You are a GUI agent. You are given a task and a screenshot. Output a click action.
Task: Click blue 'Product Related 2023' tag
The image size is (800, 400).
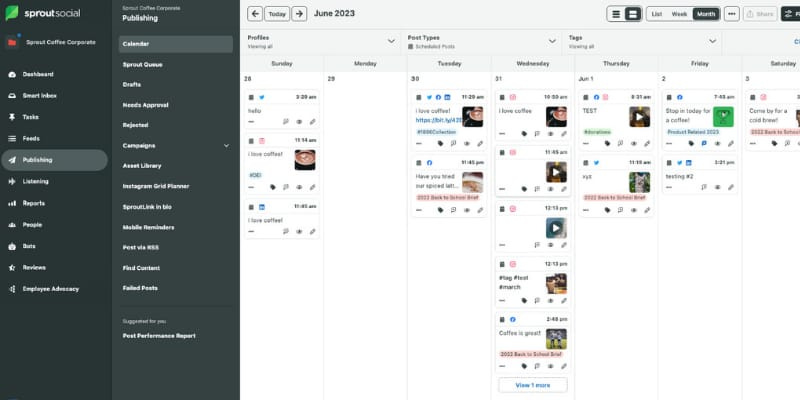(x=693, y=132)
